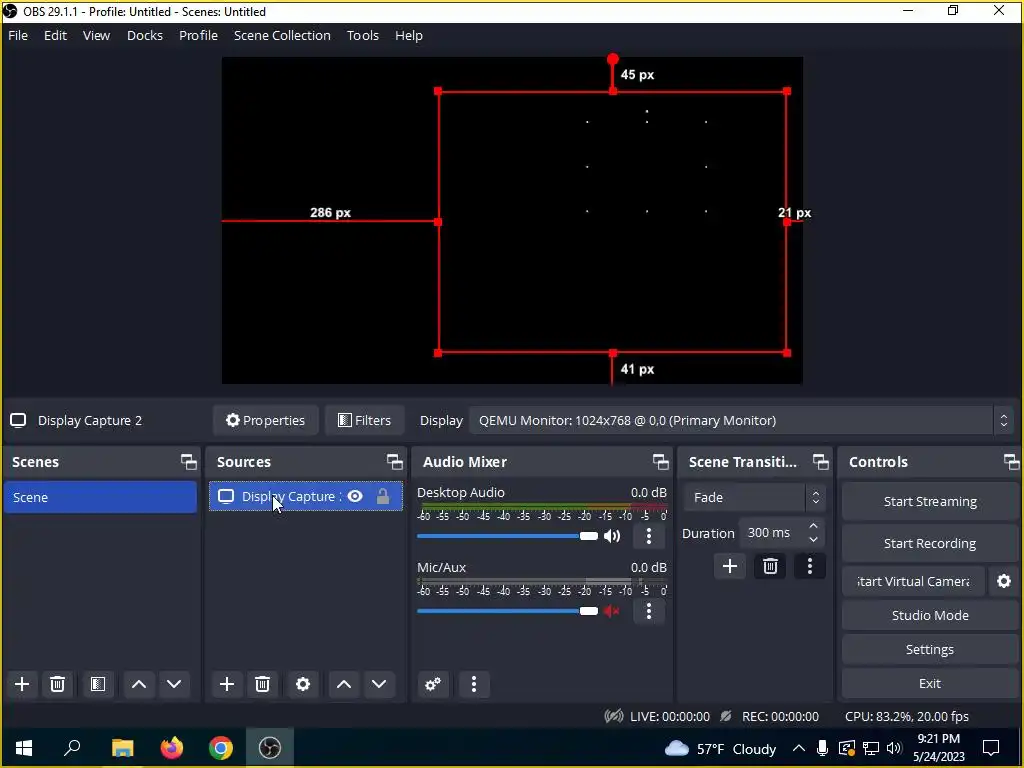
Task: Open Desktop Audio options dots menu
Action: point(648,536)
